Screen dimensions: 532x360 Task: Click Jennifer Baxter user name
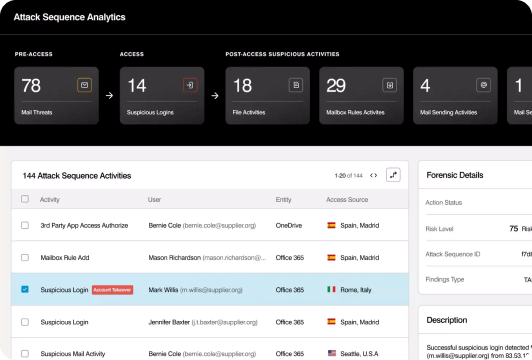coord(169,322)
